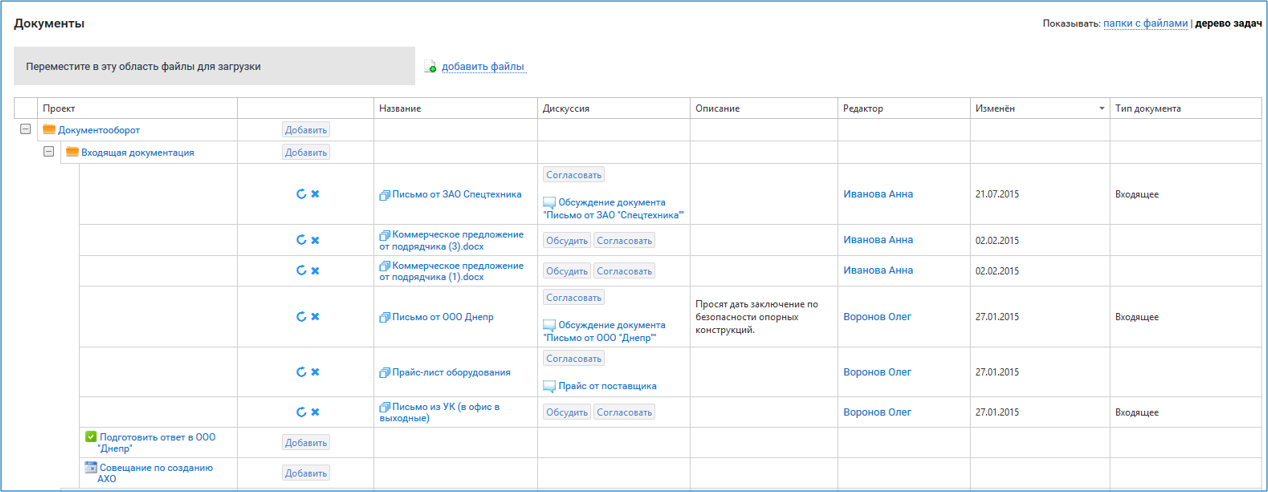Click document icon next to Письмо от ООО Днепр
Screen dimensions: 1268x492
tap(385, 318)
